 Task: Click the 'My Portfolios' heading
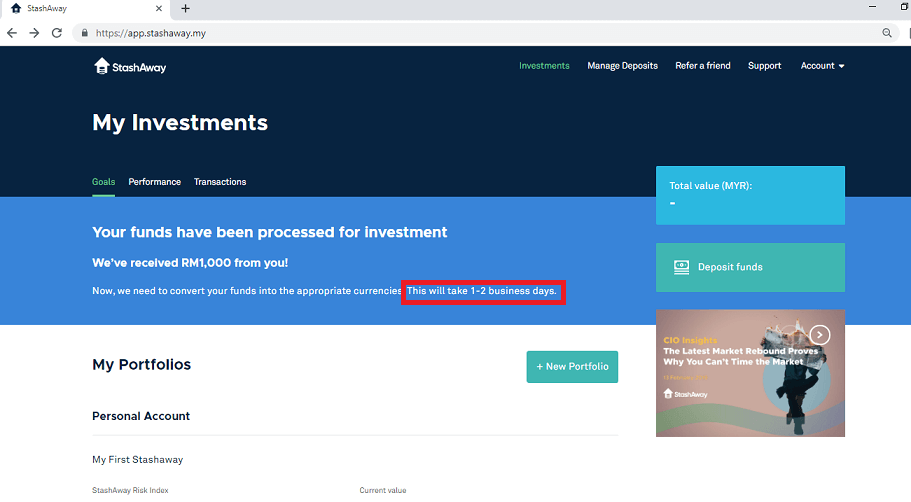point(141,364)
